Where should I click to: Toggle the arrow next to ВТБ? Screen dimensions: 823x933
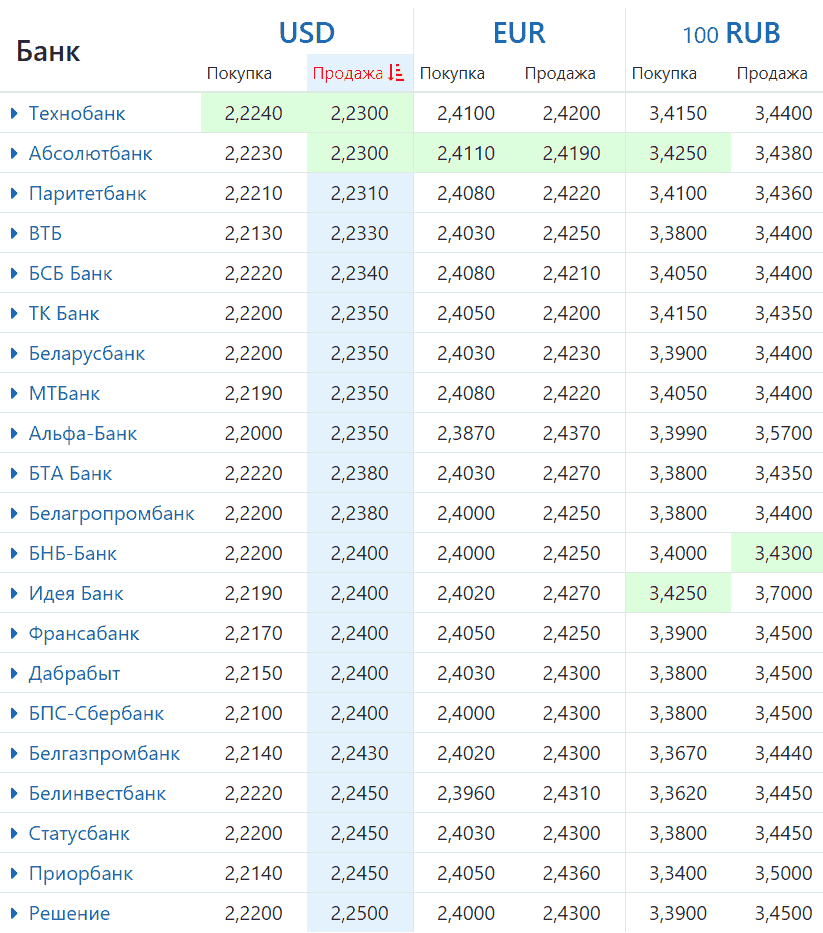click(14, 233)
